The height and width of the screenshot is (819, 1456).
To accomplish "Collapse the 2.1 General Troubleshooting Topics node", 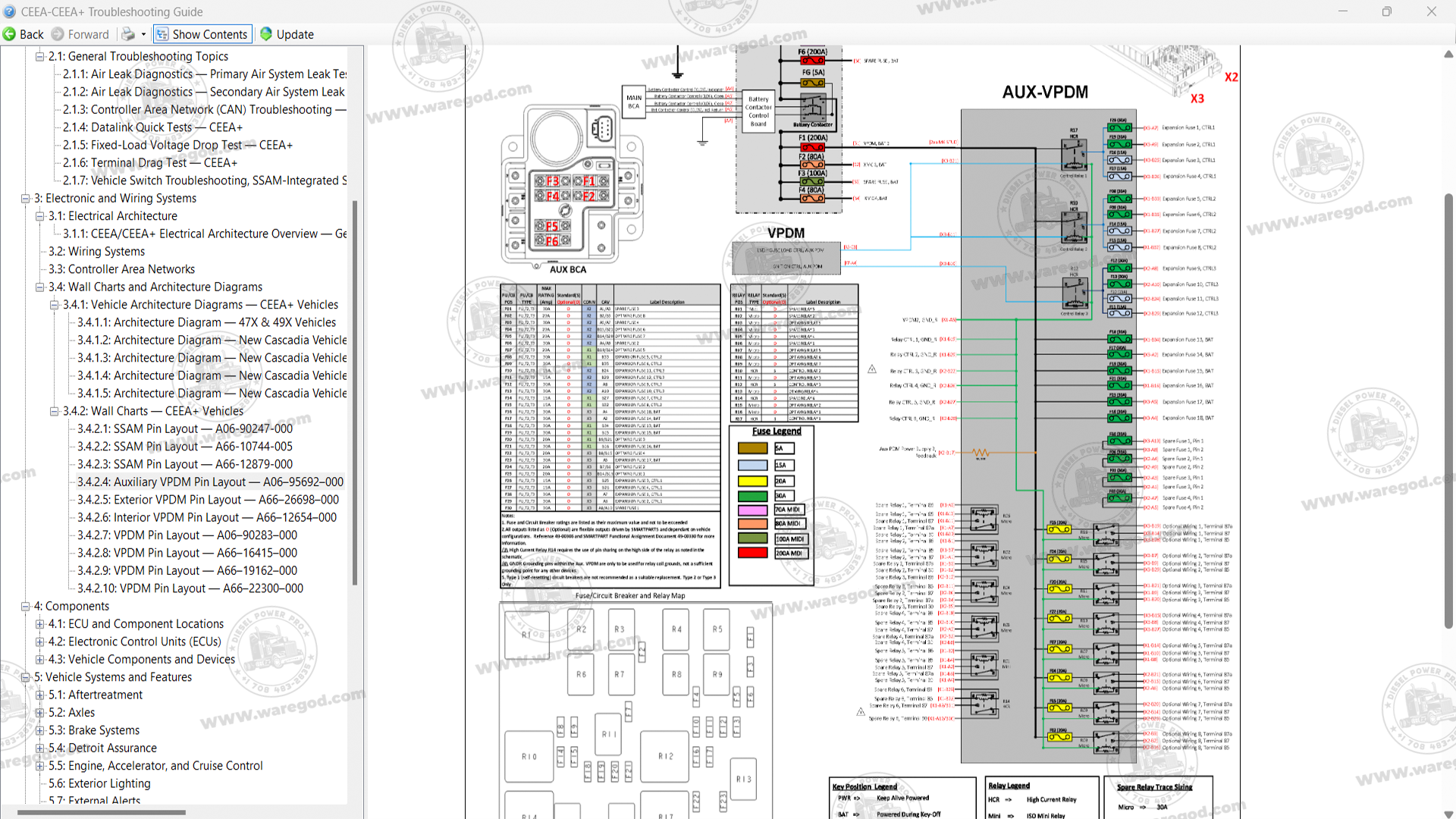I will [x=39, y=56].
